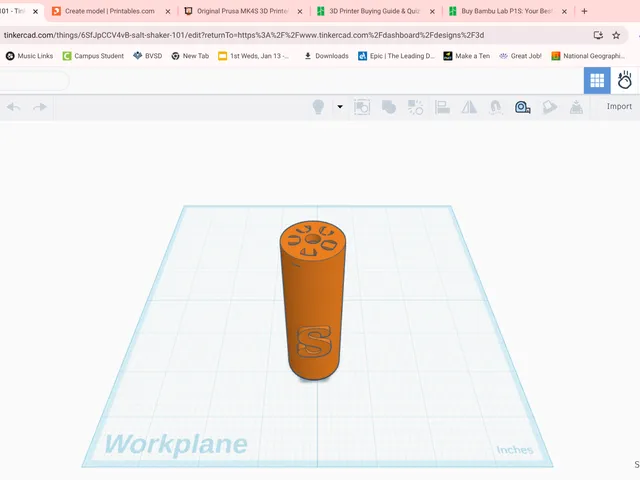Switch to Sim Lab falling-object mode

point(624,80)
